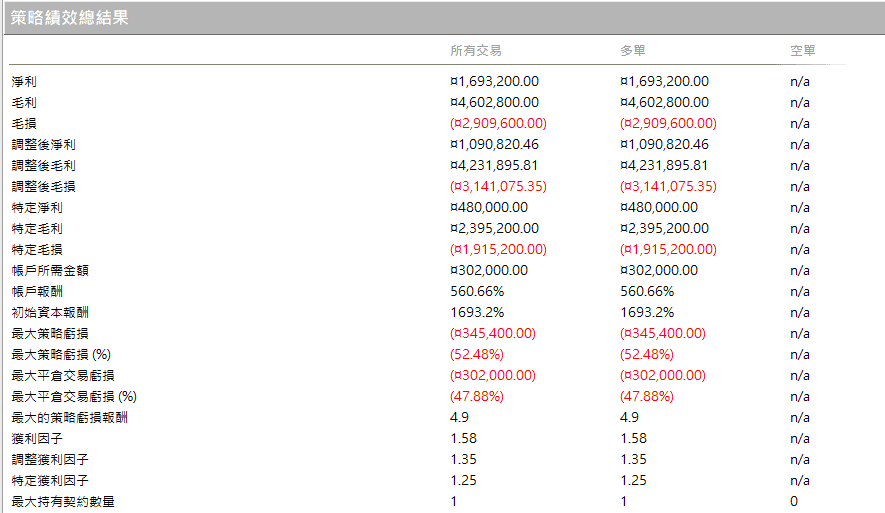This screenshot has width=885, height=513.
Task: Select the 所有交易 column header
Action: 476,51
